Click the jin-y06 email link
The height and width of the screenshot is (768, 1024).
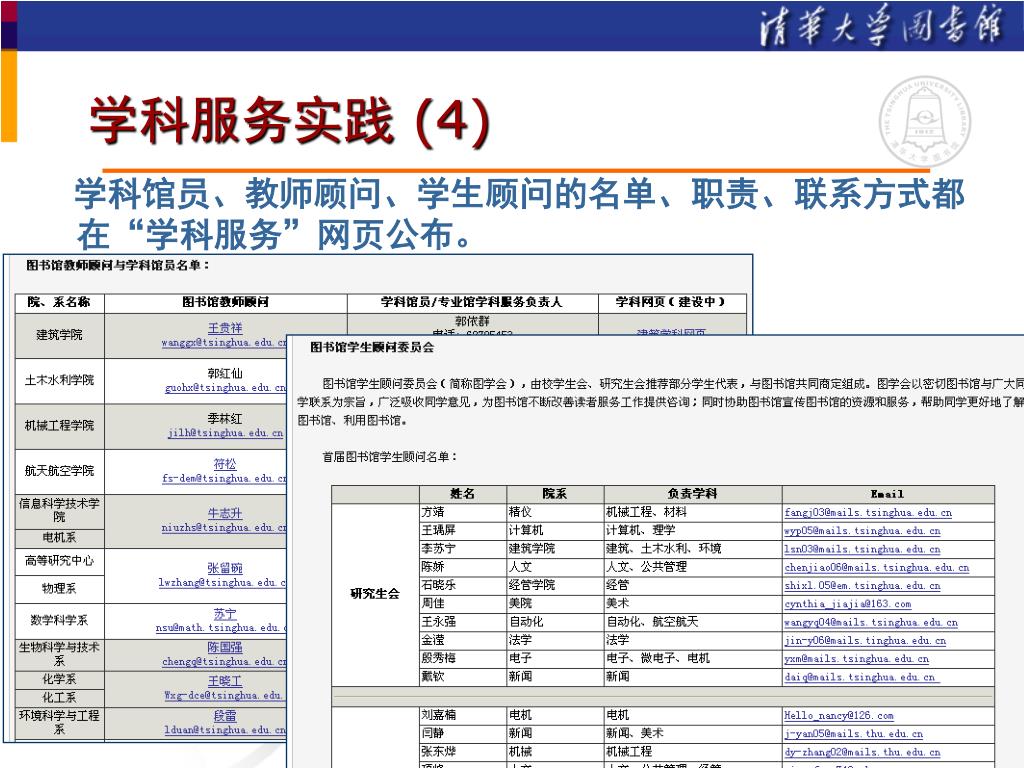(x=865, y=641)
